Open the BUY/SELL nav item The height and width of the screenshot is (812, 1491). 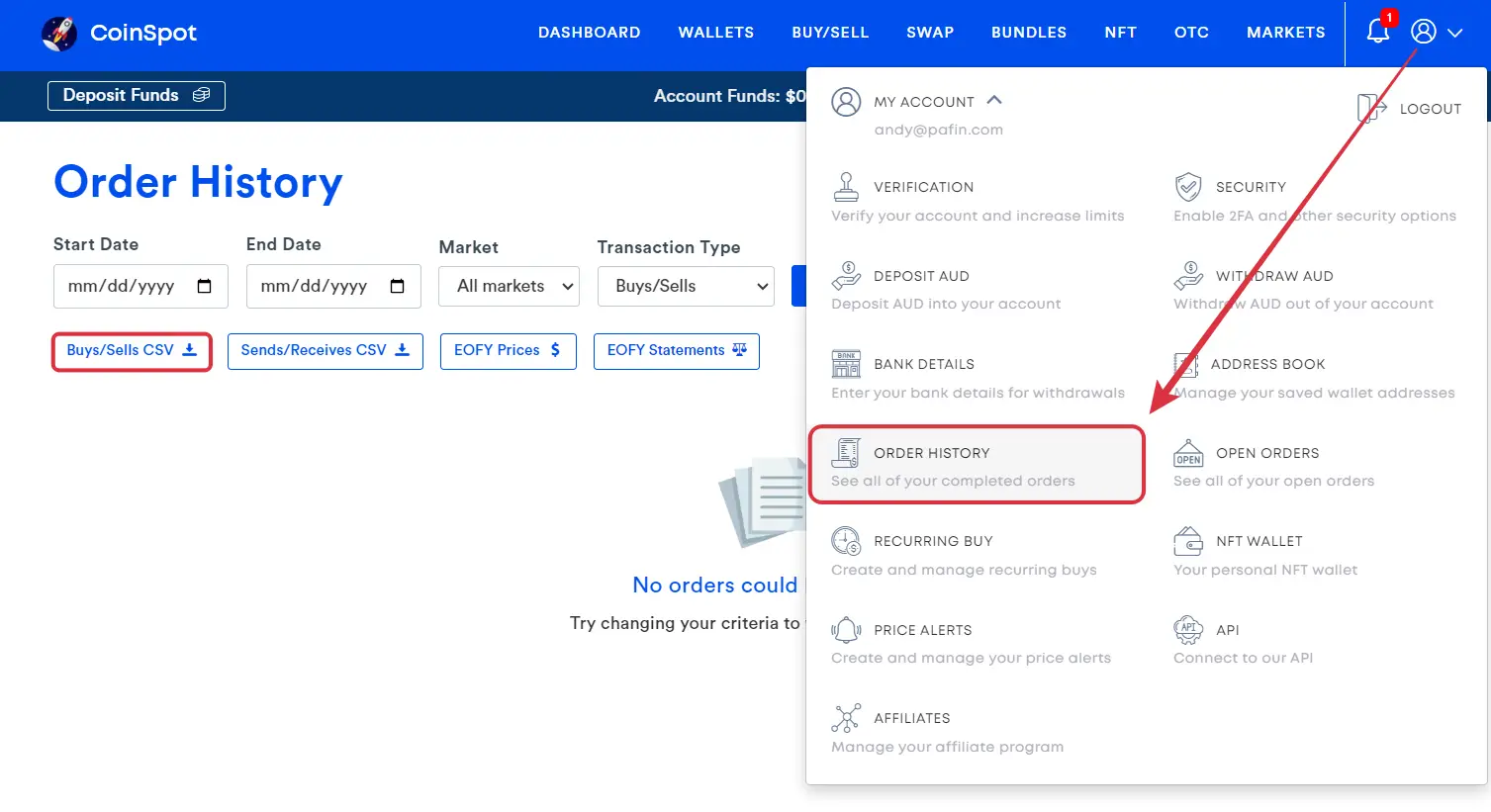(830, 33)
